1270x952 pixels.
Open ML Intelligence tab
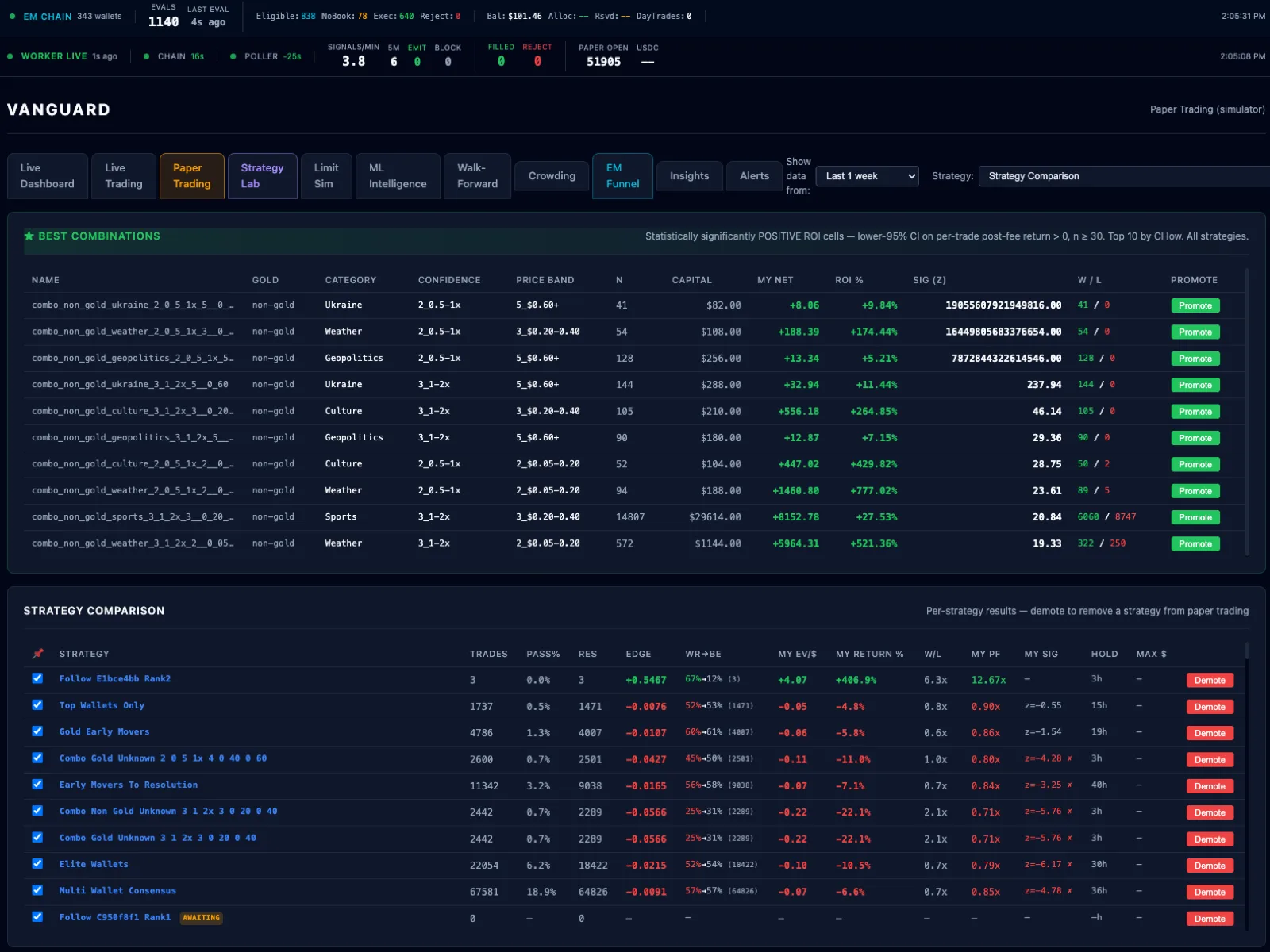[x=398, y=176]
